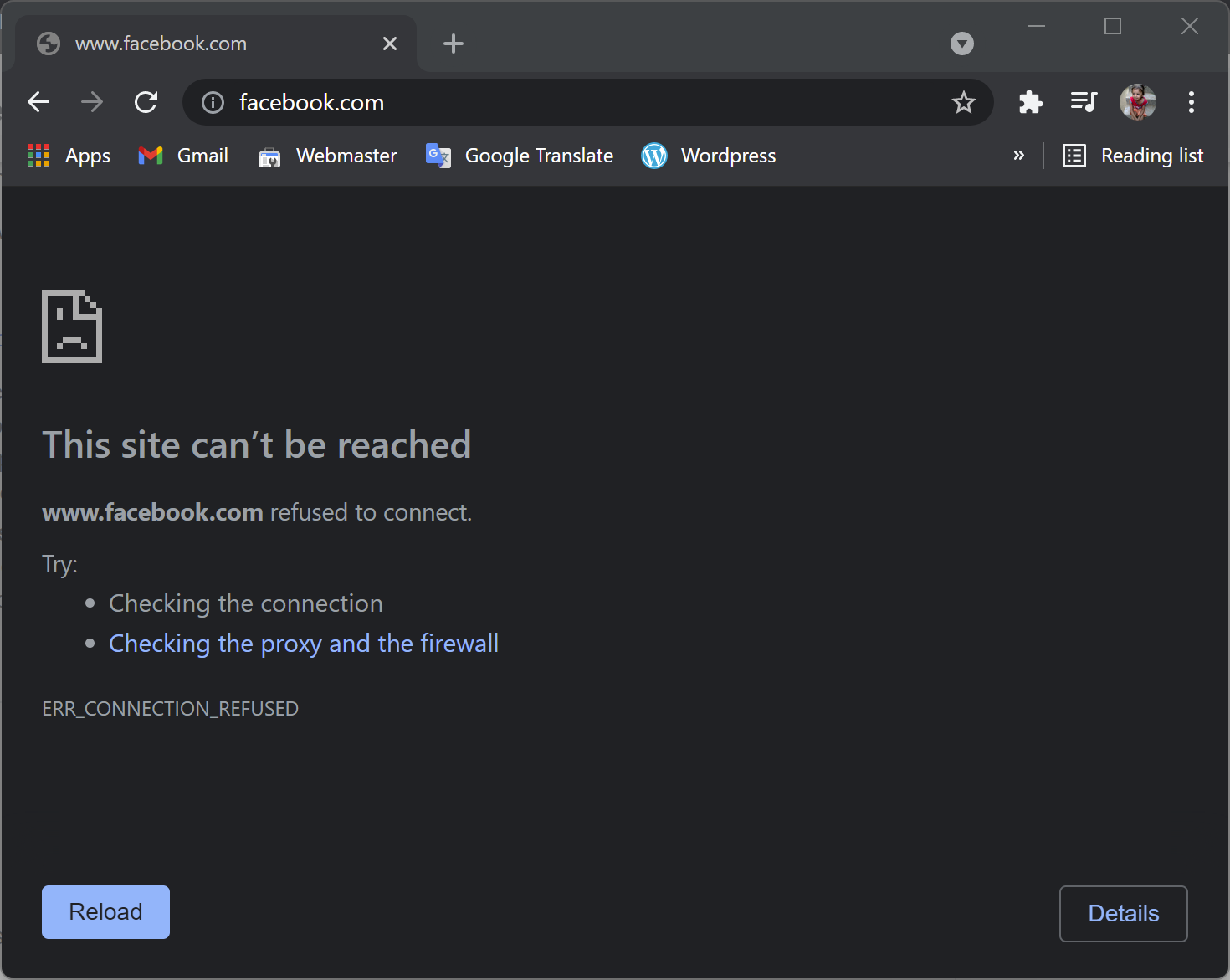
Task: Open Wordpress bookmark
Action: click(709, 156)
